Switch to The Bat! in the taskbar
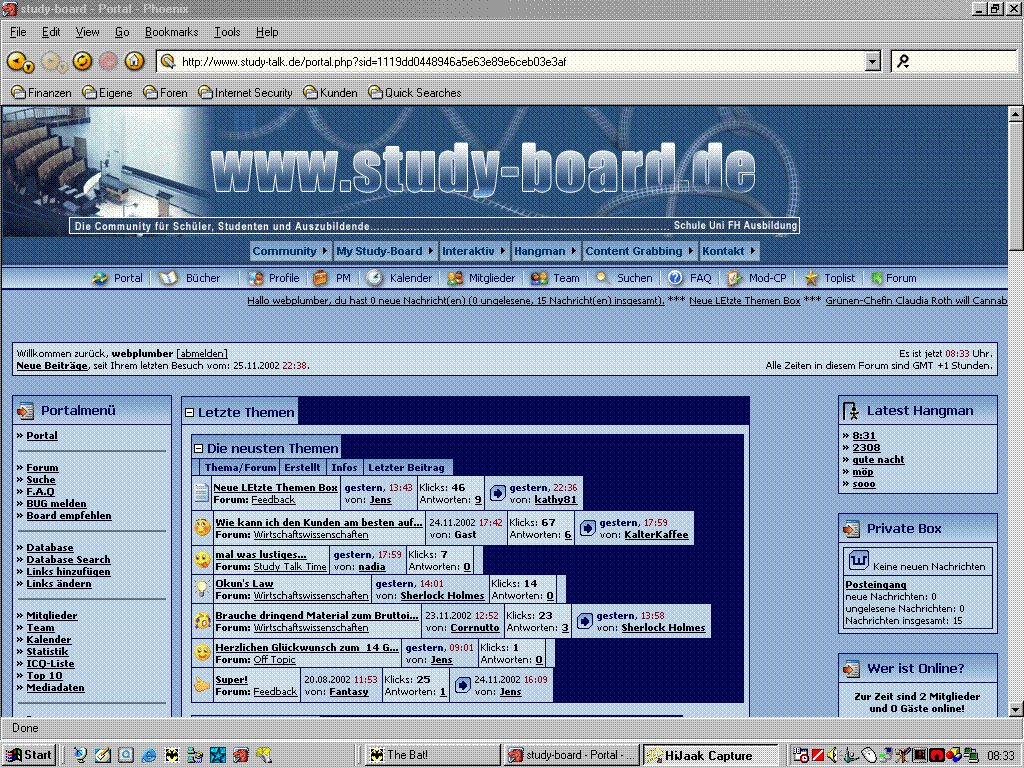 [430, 755]
